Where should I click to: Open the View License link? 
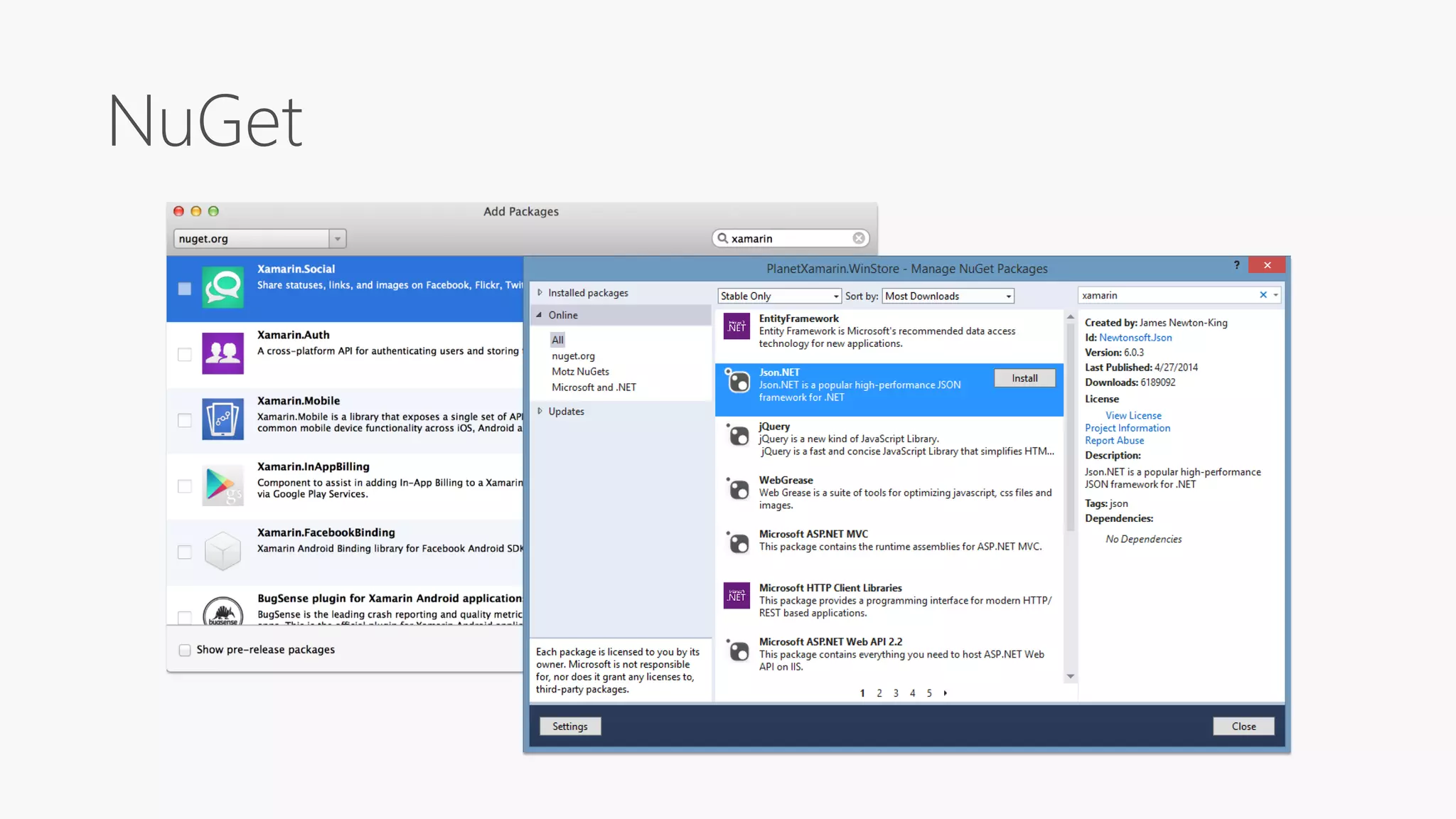1133,415
